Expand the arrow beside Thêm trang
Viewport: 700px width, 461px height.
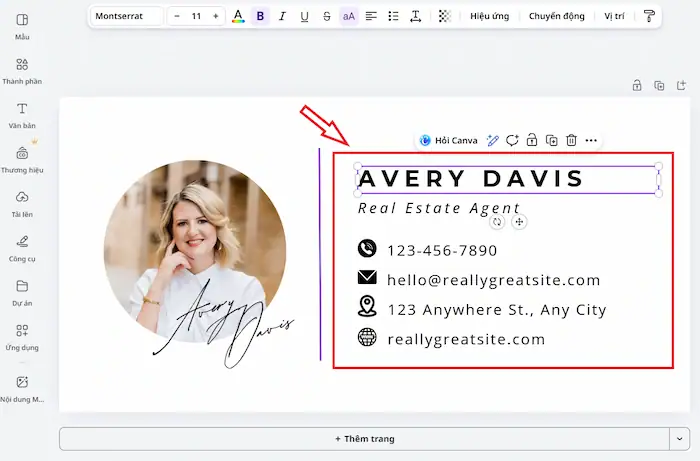[680, 439]
